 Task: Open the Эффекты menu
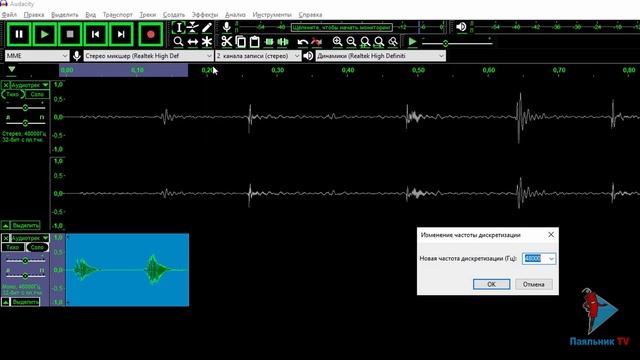205,15
